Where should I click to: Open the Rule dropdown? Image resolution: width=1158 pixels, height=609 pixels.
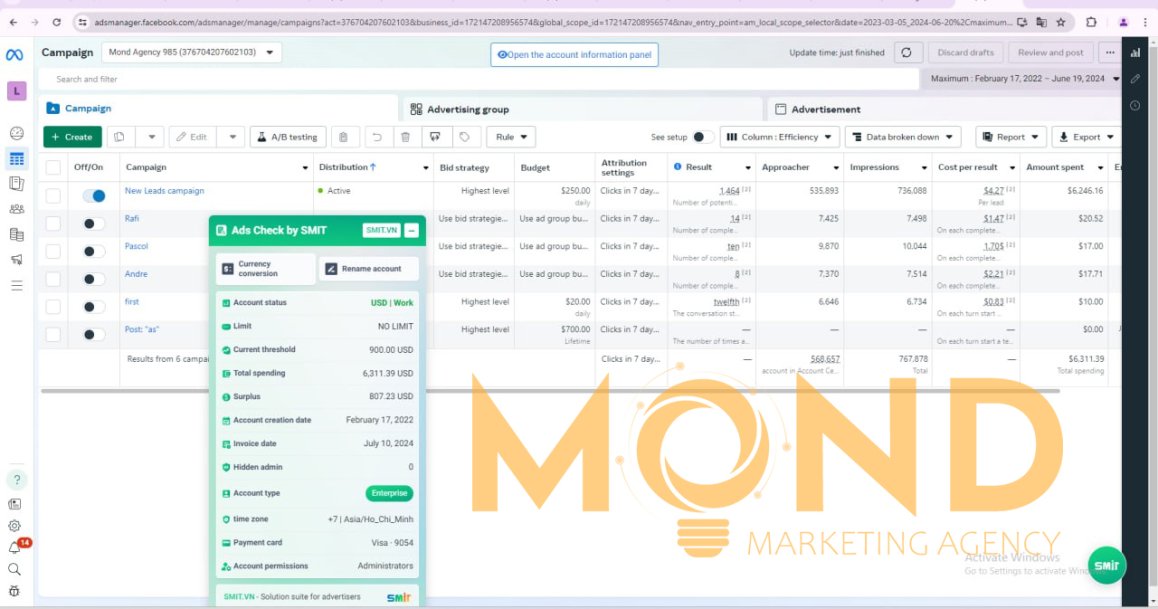[511, 137]
